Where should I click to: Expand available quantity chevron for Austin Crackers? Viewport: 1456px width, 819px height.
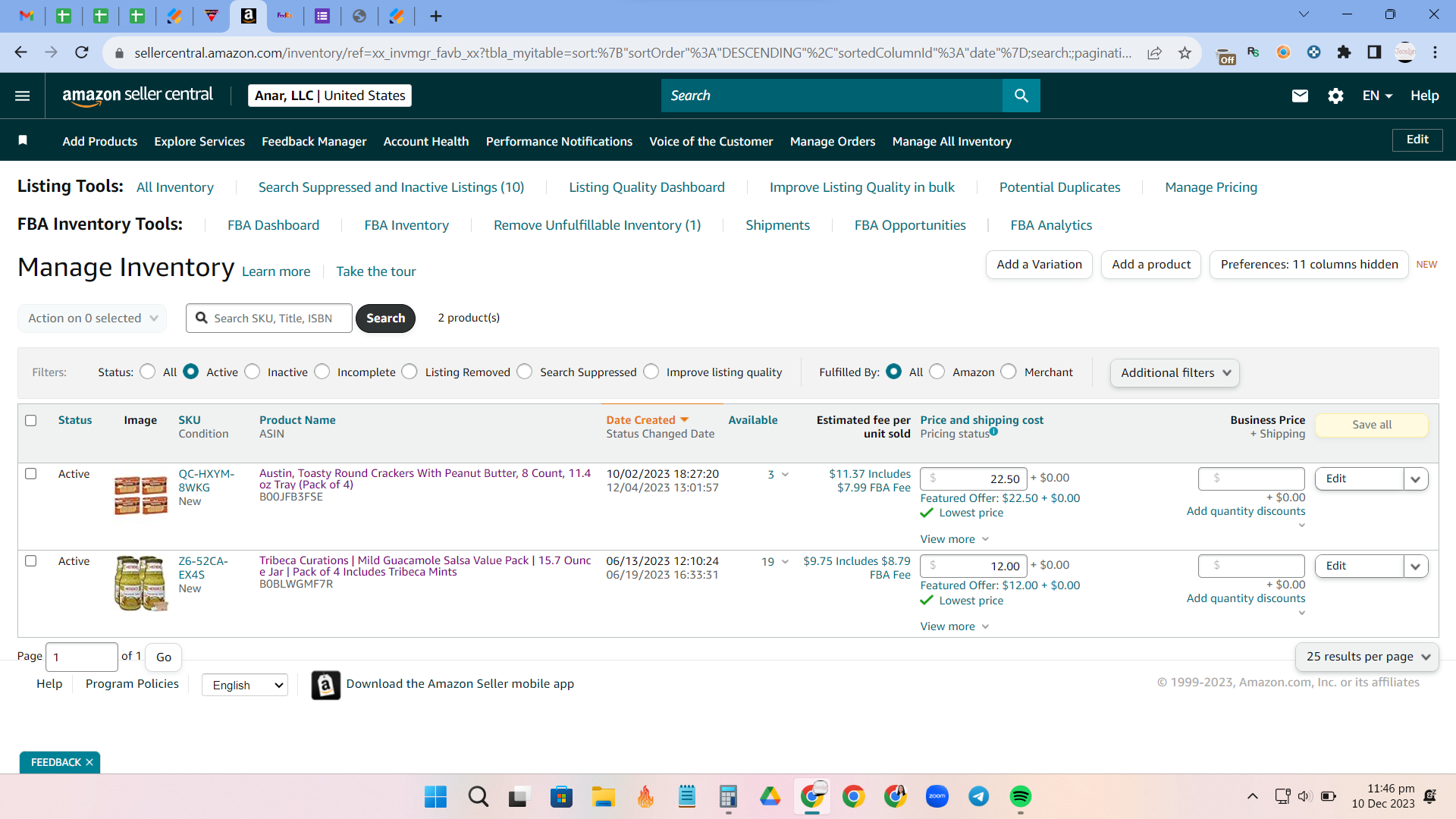coord(785,475)
